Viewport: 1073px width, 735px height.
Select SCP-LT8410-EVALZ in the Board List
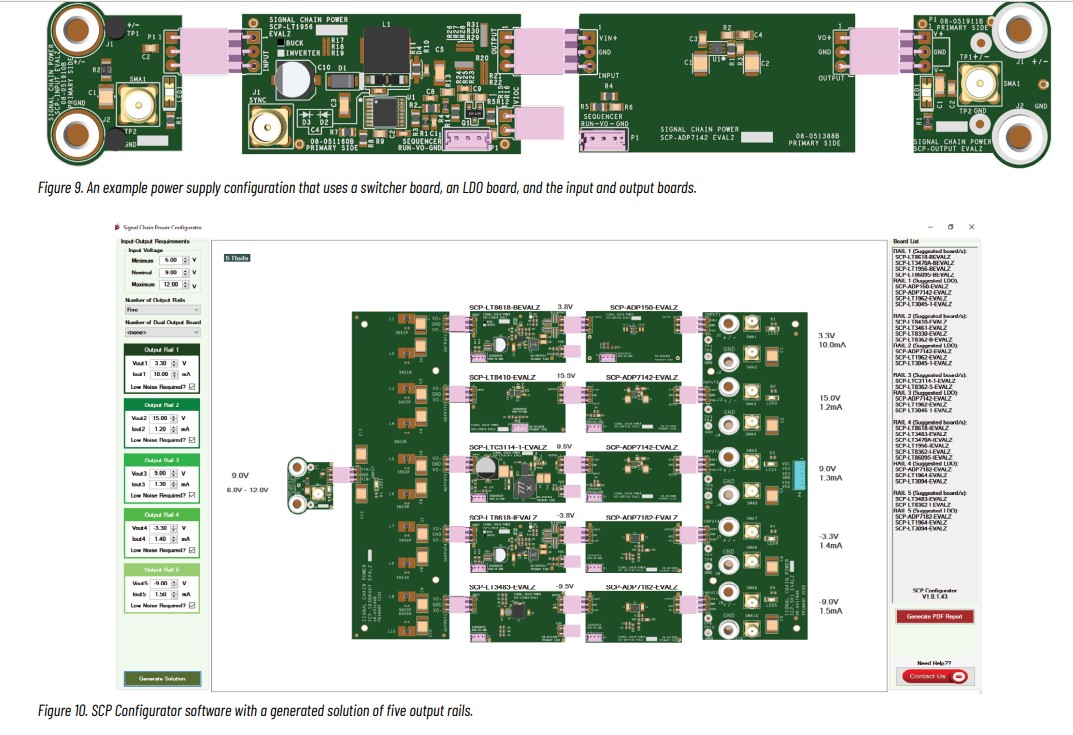(921, 322)
